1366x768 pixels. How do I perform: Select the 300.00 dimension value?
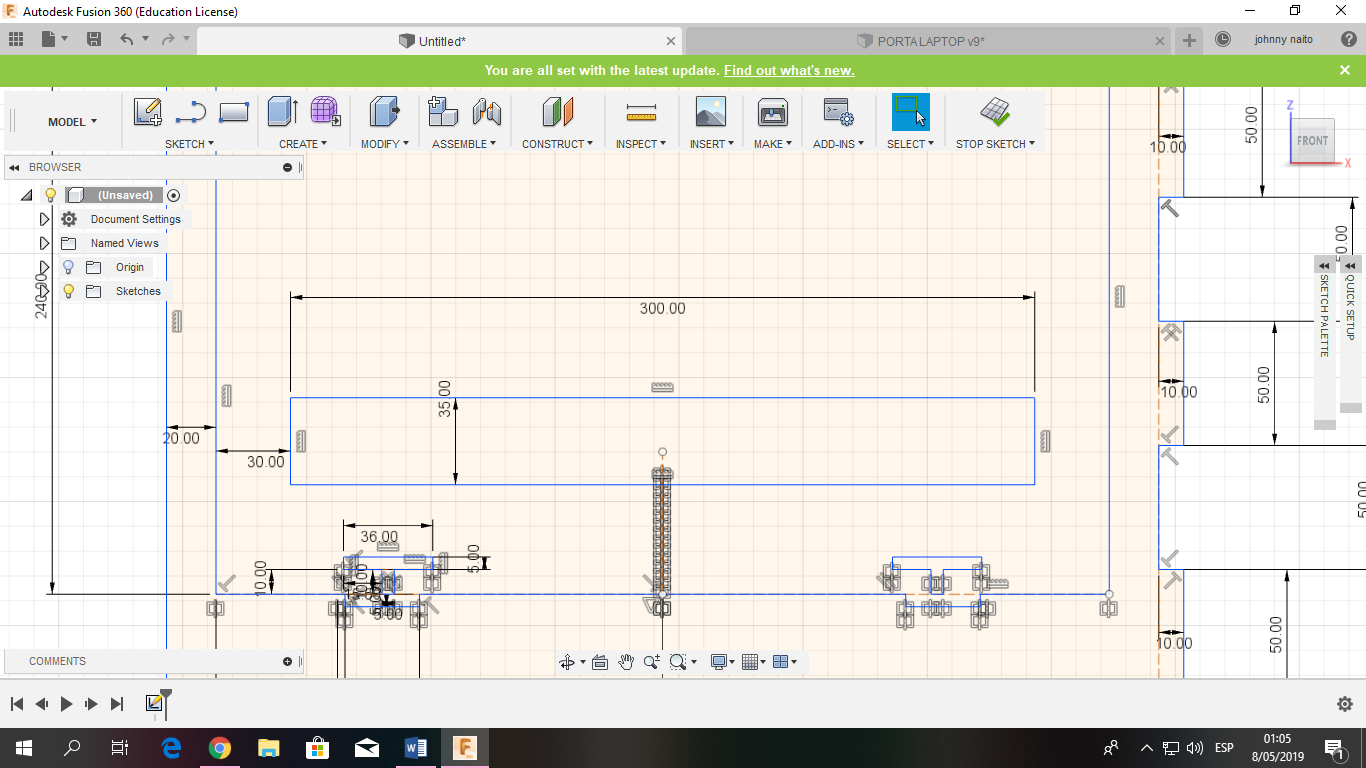click(x=662, y=308)
